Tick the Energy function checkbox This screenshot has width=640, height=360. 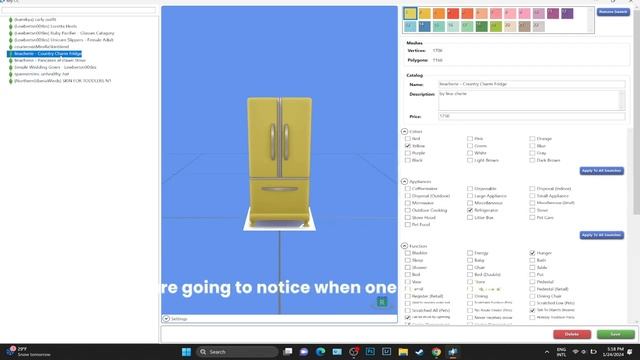(470, 253)
